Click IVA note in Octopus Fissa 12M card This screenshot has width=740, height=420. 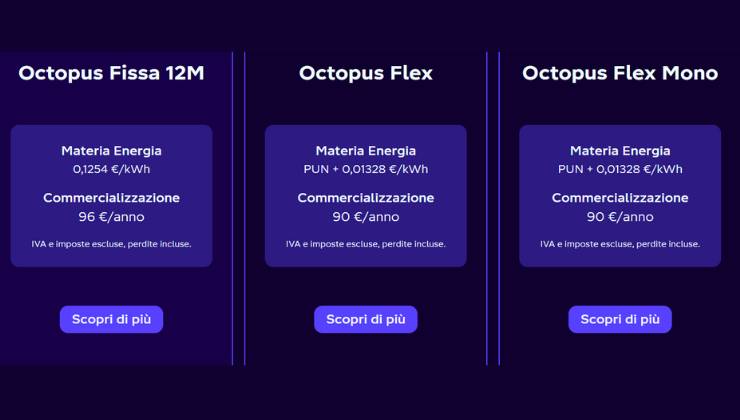pyautogui.click(x=111, y=244)
